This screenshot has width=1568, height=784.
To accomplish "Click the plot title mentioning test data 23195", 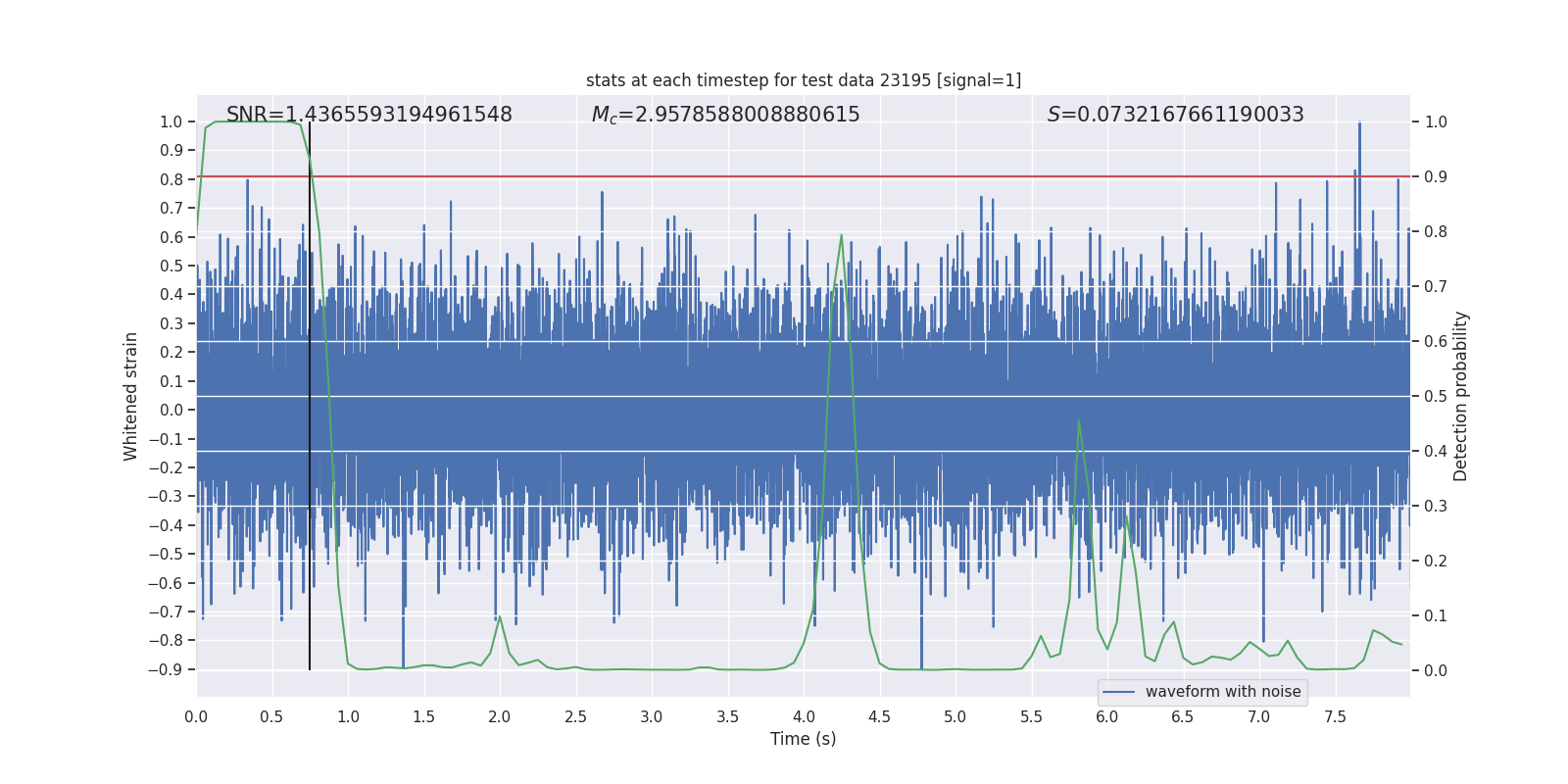I will (x=803, y=80).
